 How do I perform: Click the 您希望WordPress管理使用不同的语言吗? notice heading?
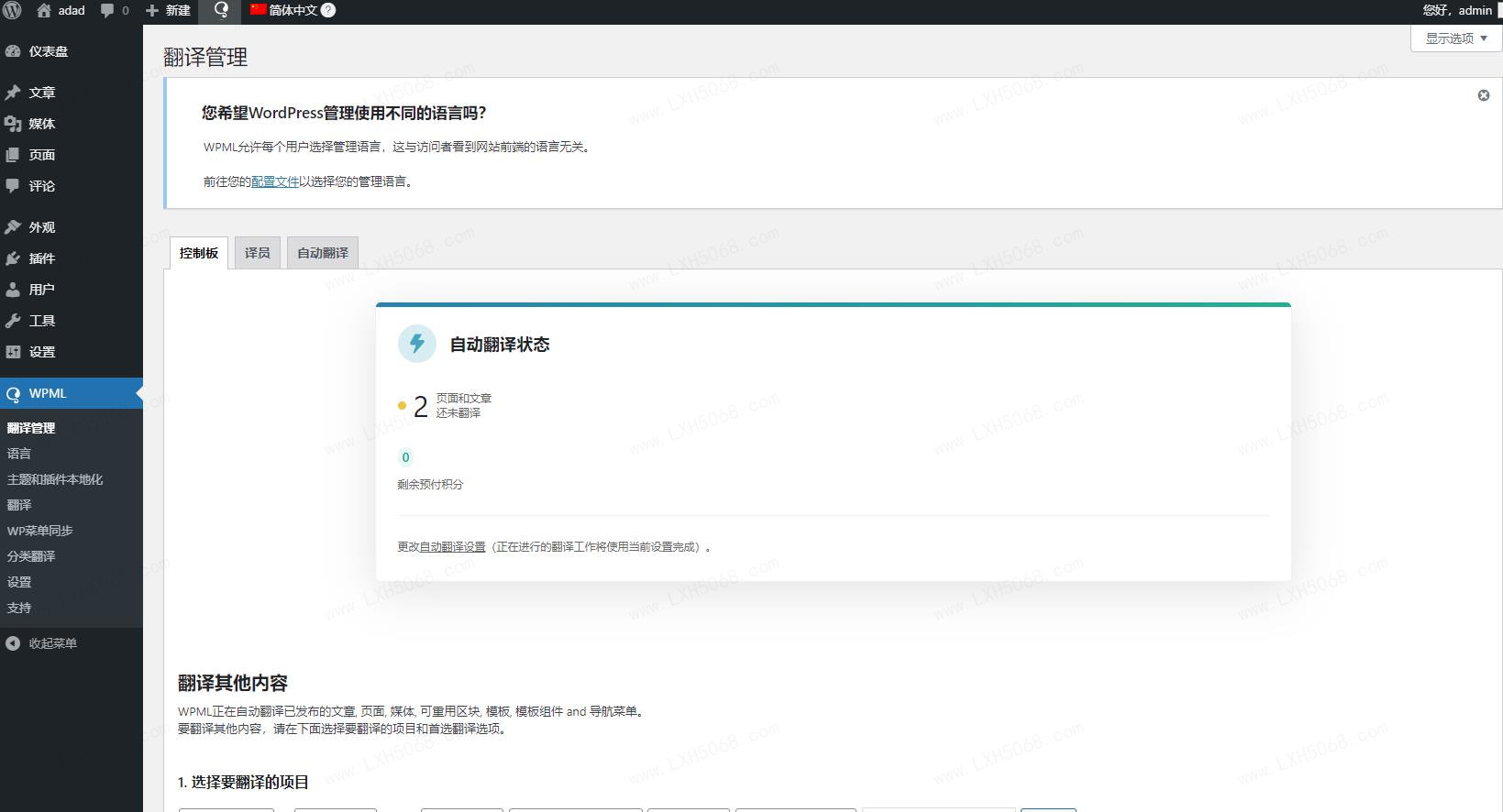(x=344, y=113)
